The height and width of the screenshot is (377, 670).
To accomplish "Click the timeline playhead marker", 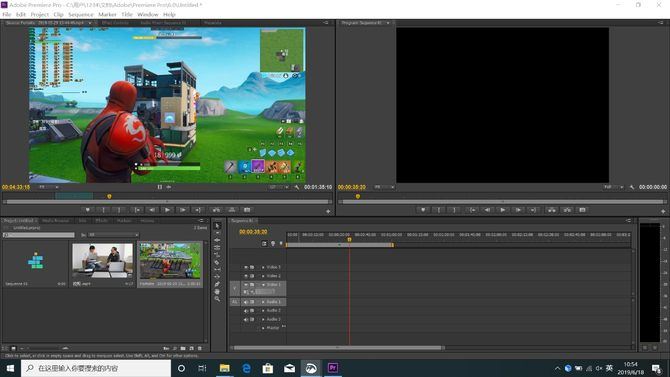I will coord(349,240).
